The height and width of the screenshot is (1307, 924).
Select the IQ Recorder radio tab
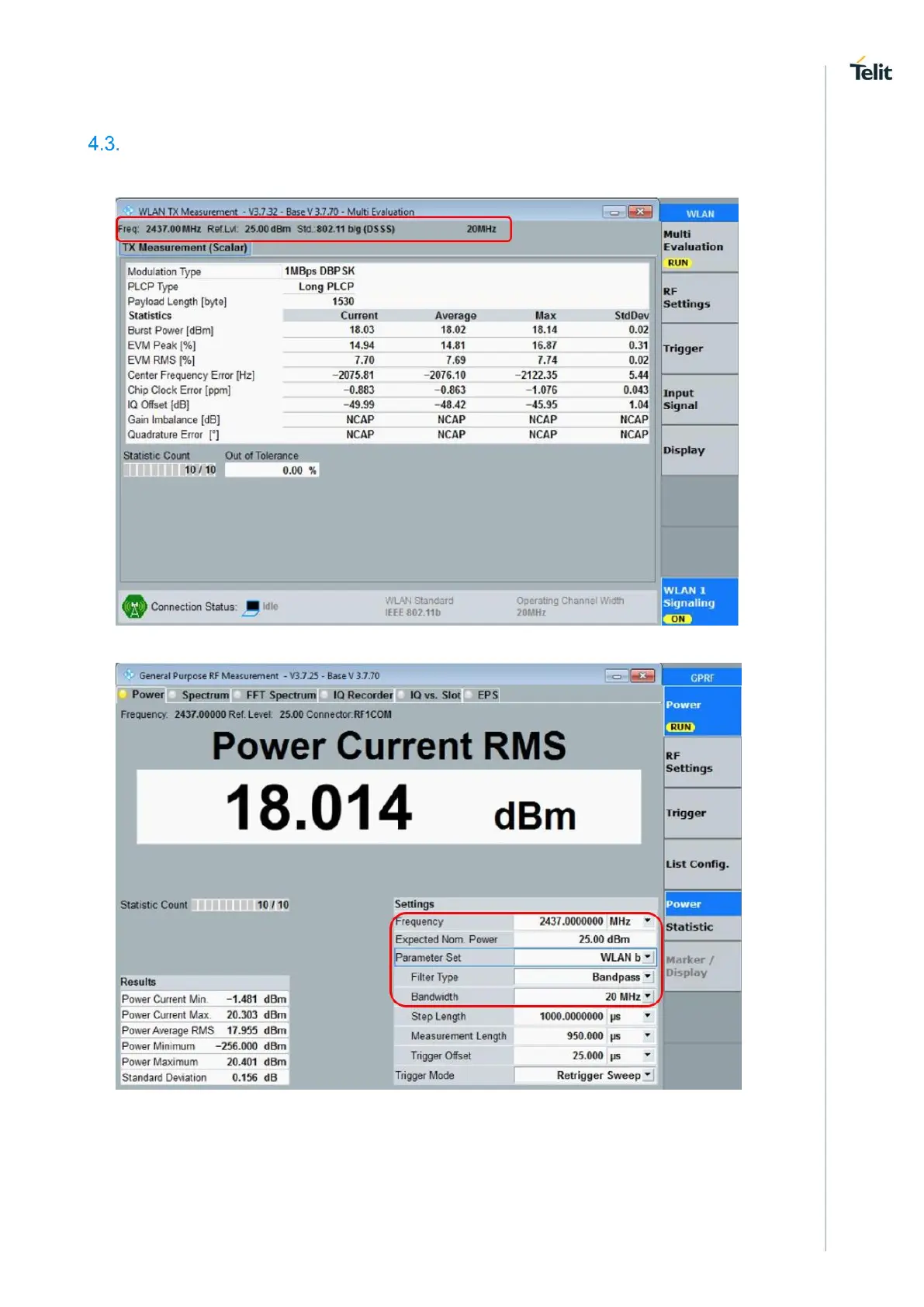357,695
